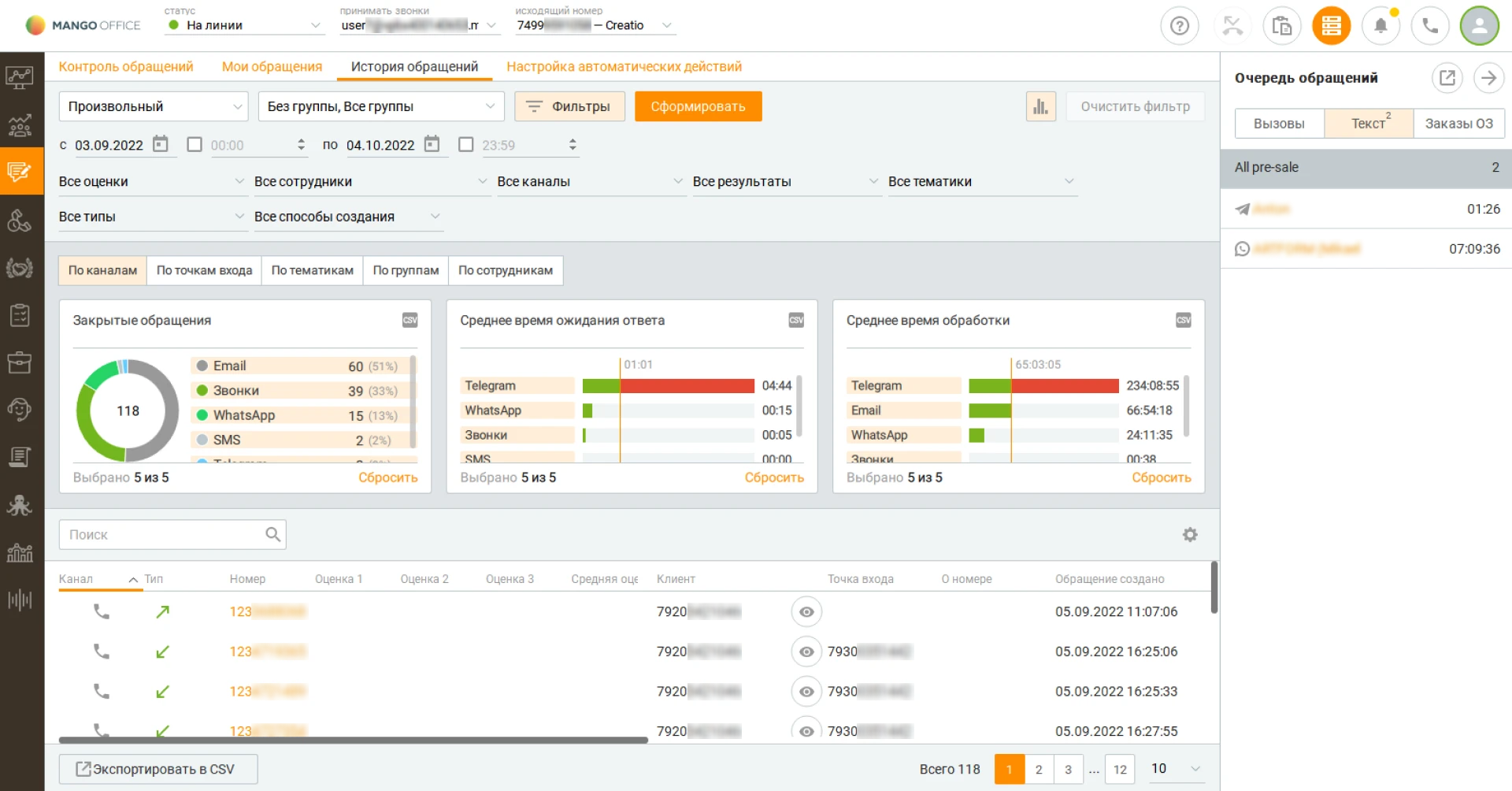Image resolution: width=1512 pixels, height=791 pixels.
Task: Click Экспортировать в CSV button
Action: point(158,769)
